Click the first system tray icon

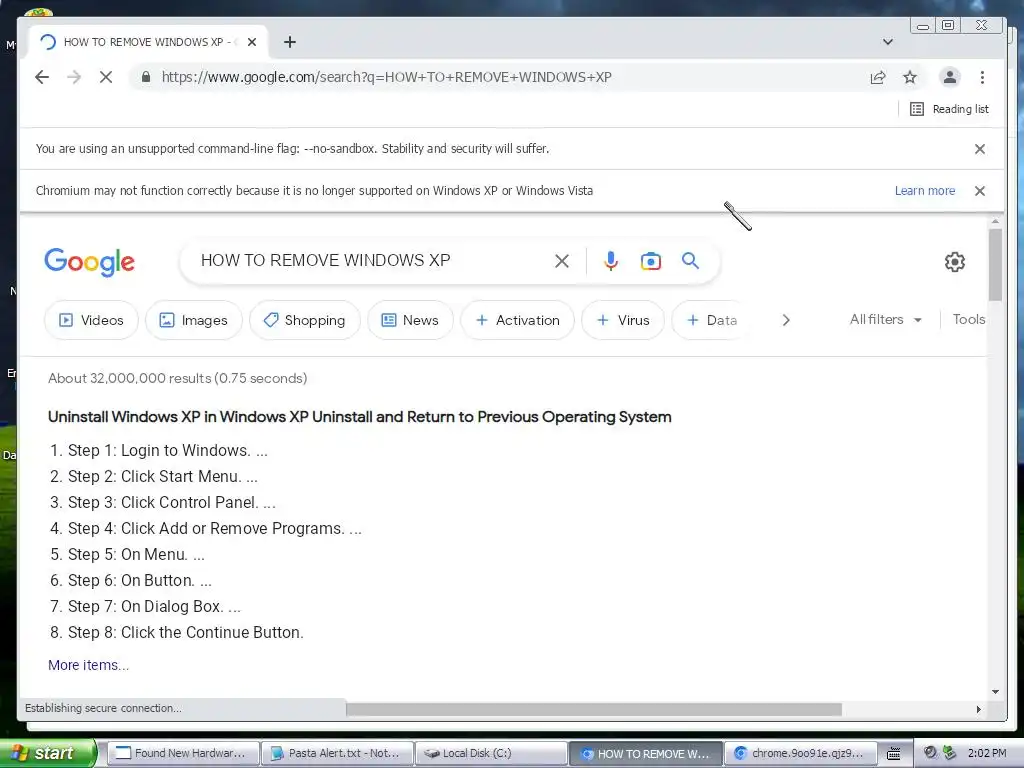pyautogui.click(x=931, y=753)
